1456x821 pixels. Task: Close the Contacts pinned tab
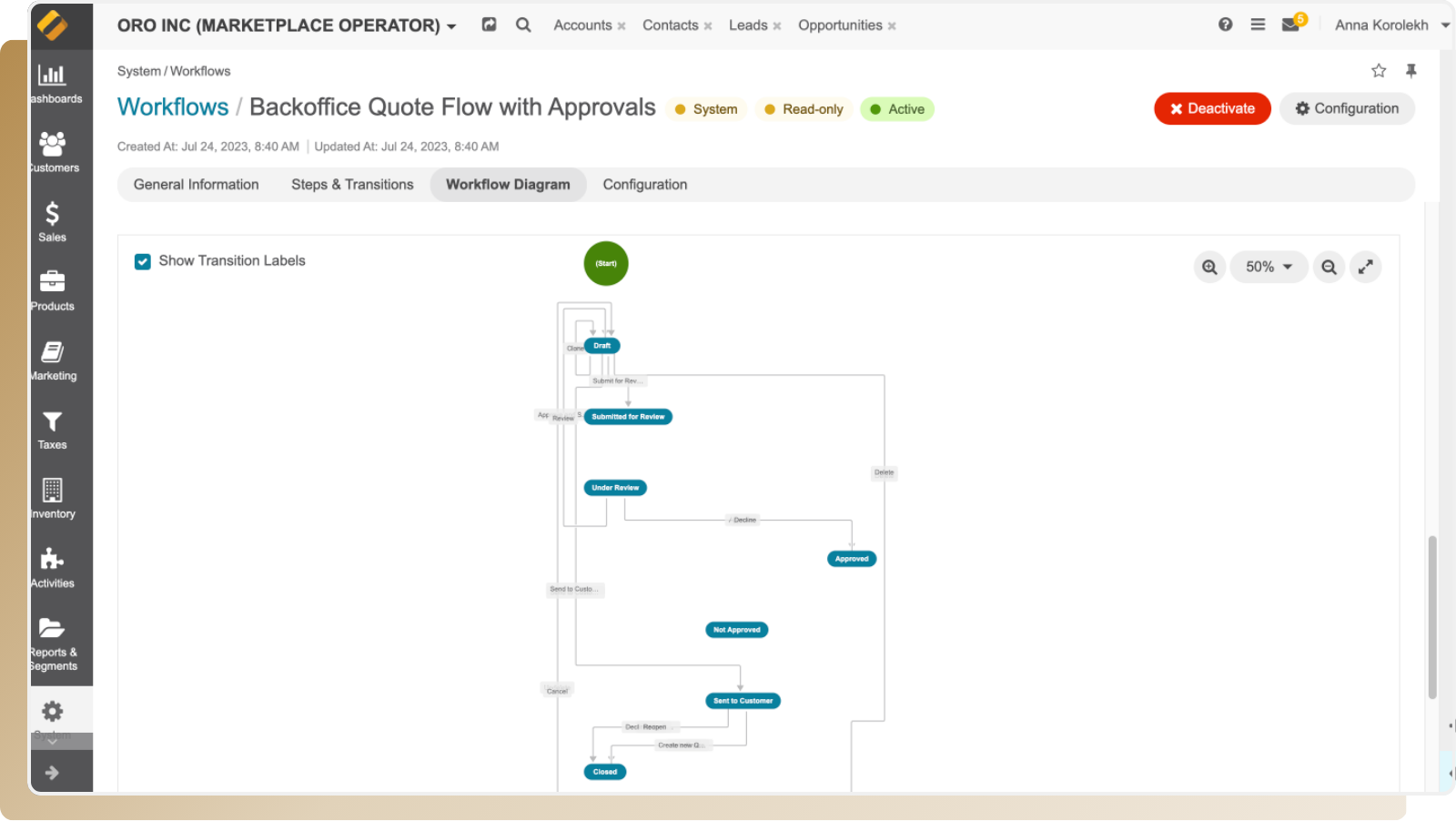click(708, 26)
